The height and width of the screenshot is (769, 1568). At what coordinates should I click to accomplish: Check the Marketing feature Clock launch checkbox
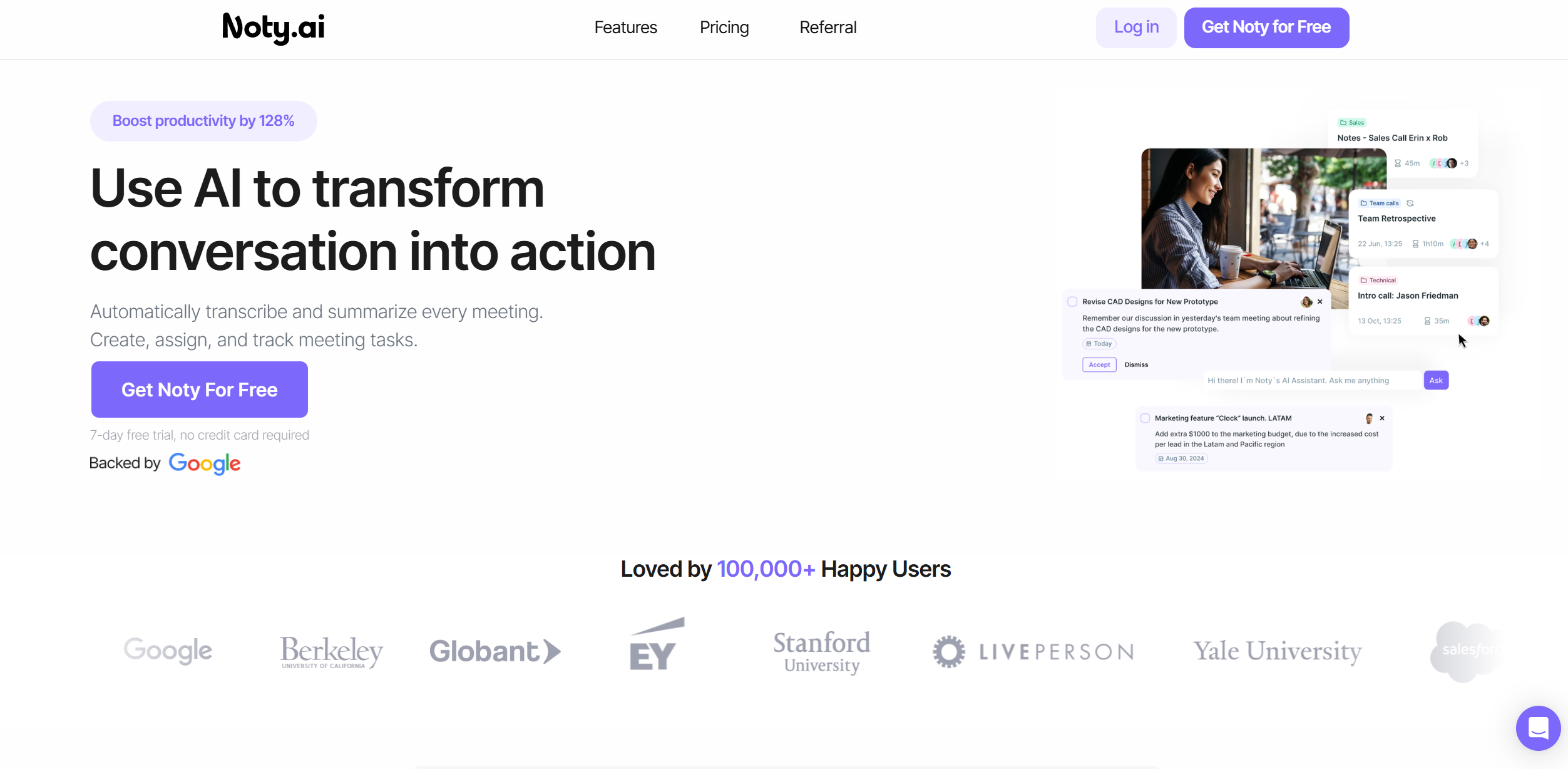point(1145,418)
